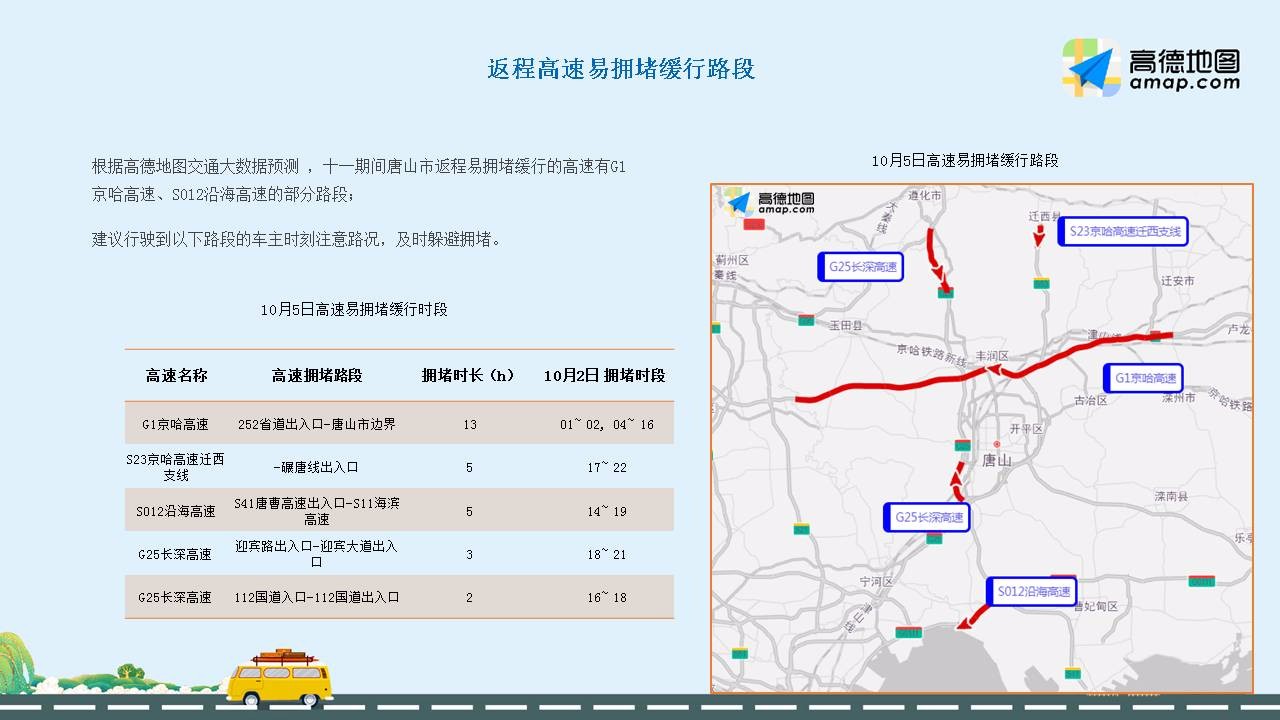Click the slide title 返程高速易拥堵缓行路段
This screenshot has height=720, width=1280.
coord(621,68)
